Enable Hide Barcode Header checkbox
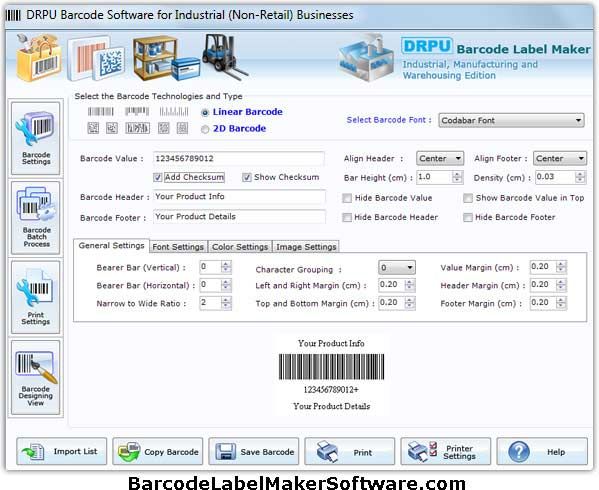Viewport: 599px width, 490px height. pyautogui.click(x=347, y=218)
